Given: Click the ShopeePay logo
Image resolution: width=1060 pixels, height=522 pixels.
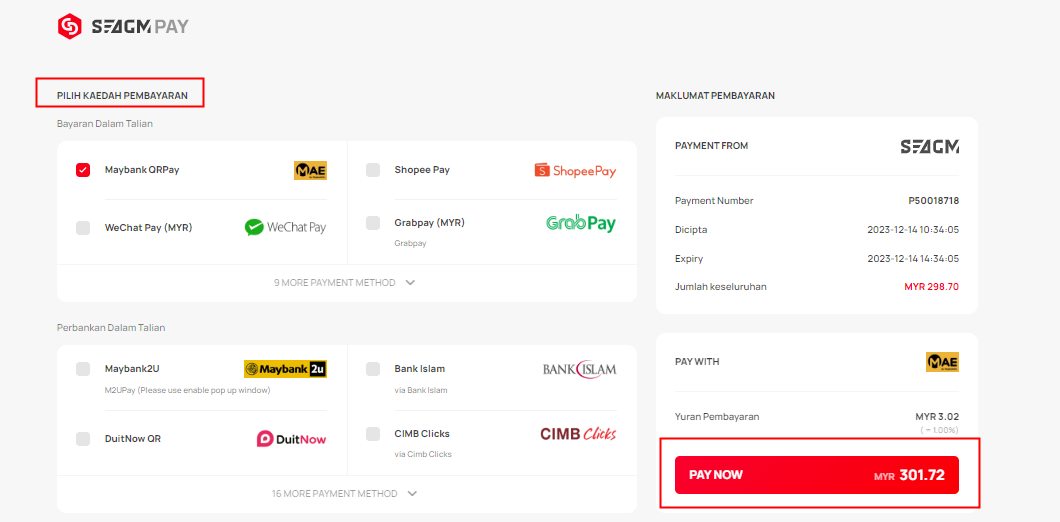Looking at the screenshot, I should pyautogui.click(x=575, y=170).
